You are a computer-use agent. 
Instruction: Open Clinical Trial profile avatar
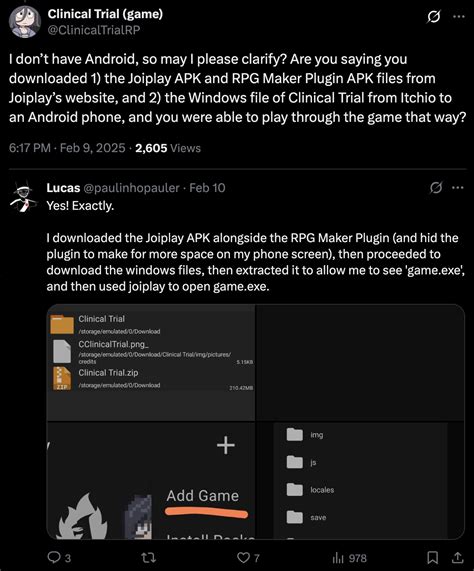[24, 21]
